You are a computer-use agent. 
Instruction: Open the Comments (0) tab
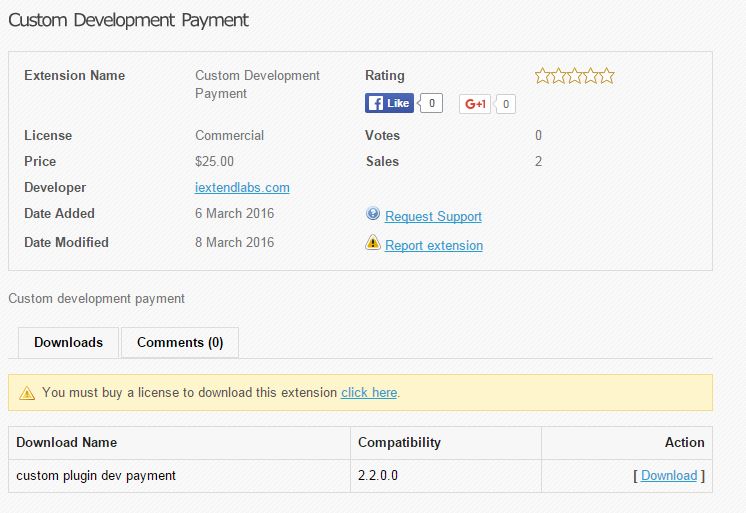(180, 343)
